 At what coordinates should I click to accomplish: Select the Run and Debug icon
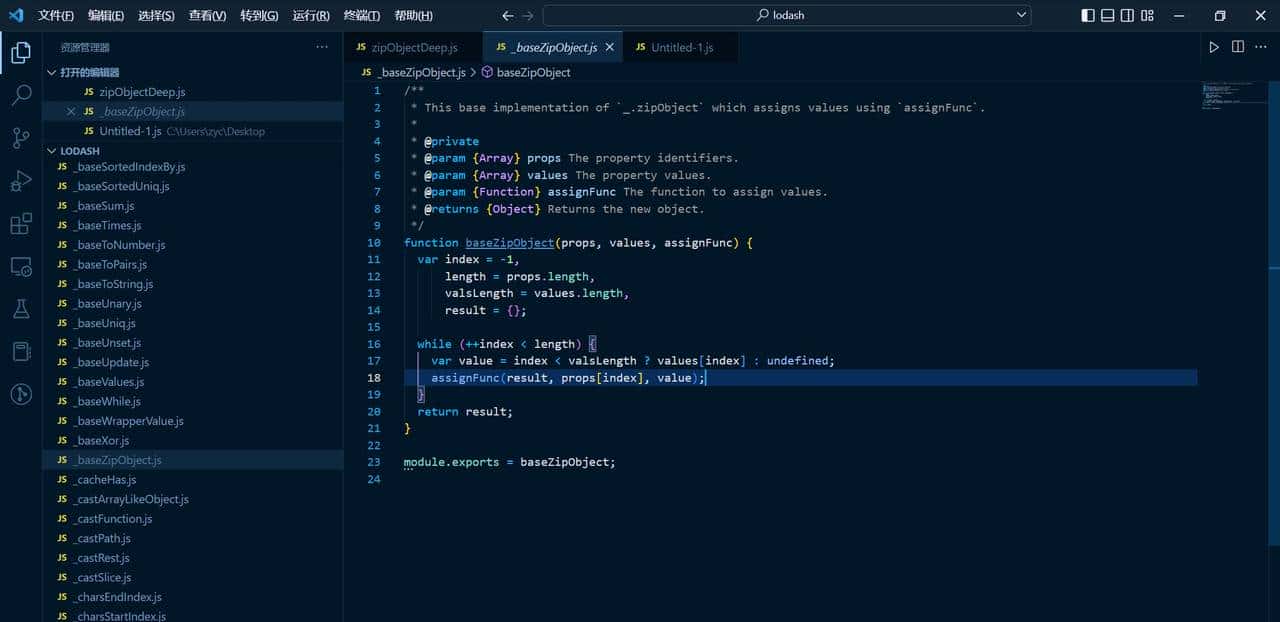point(20,180)
